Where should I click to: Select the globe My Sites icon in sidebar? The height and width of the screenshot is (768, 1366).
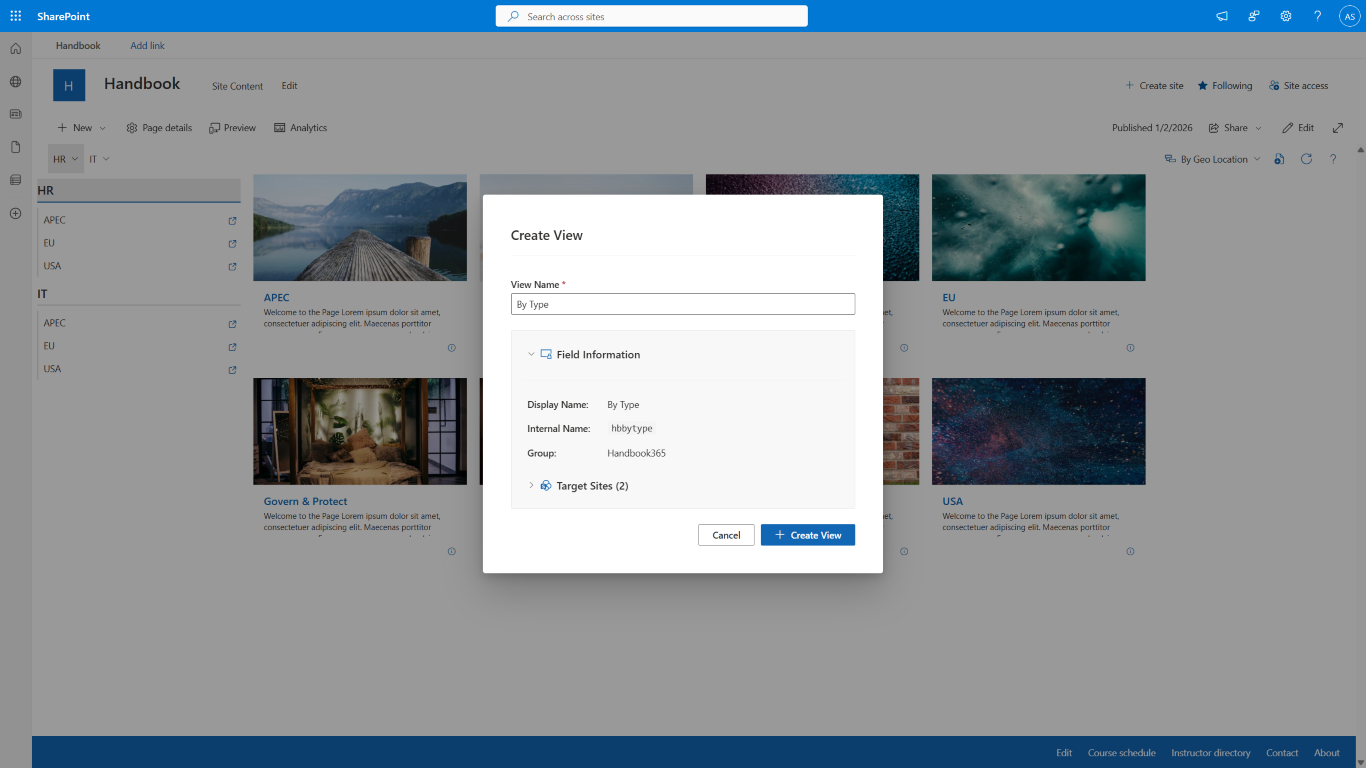15,82
